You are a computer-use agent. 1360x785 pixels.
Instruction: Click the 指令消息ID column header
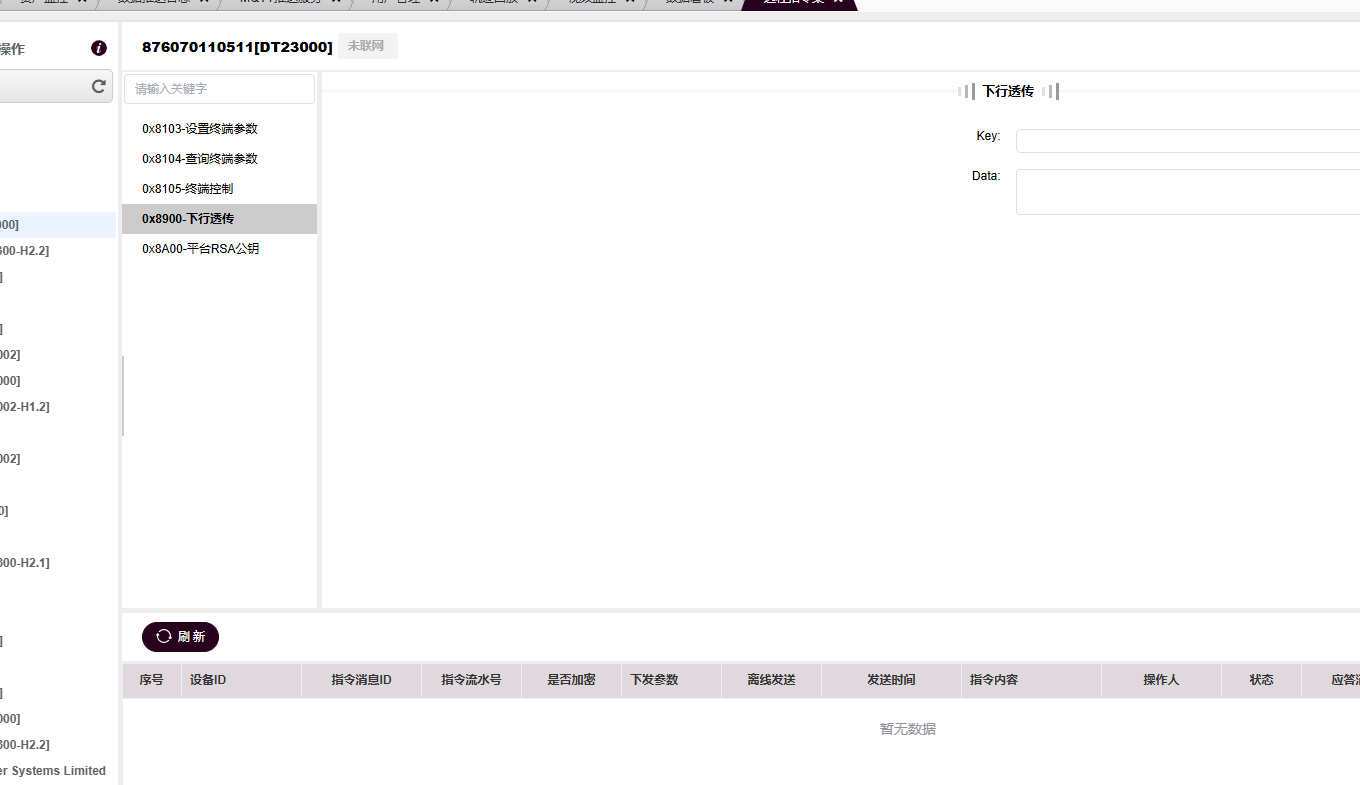[361, 680]
